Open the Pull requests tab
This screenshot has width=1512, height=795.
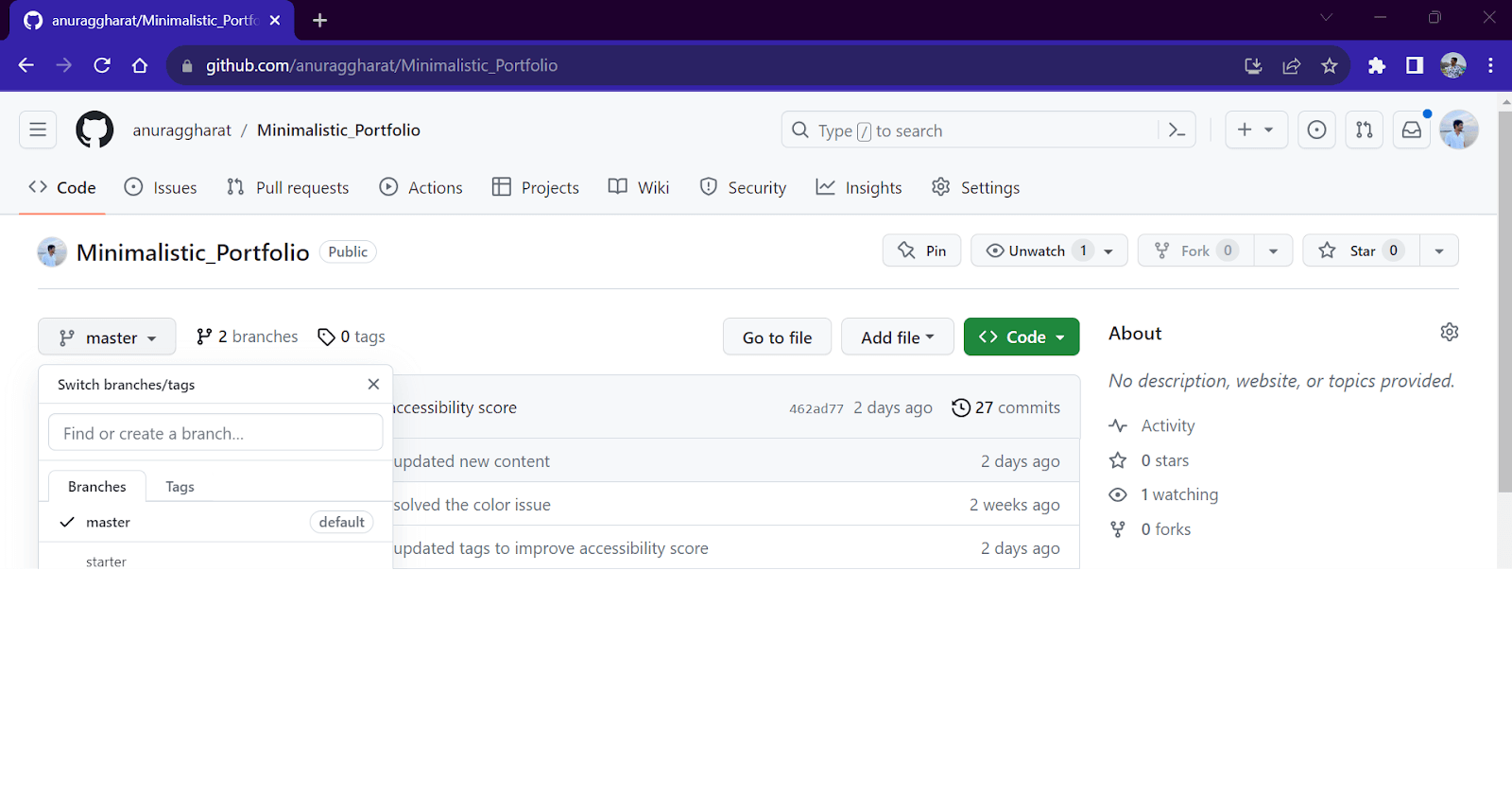tap(288, 187)
